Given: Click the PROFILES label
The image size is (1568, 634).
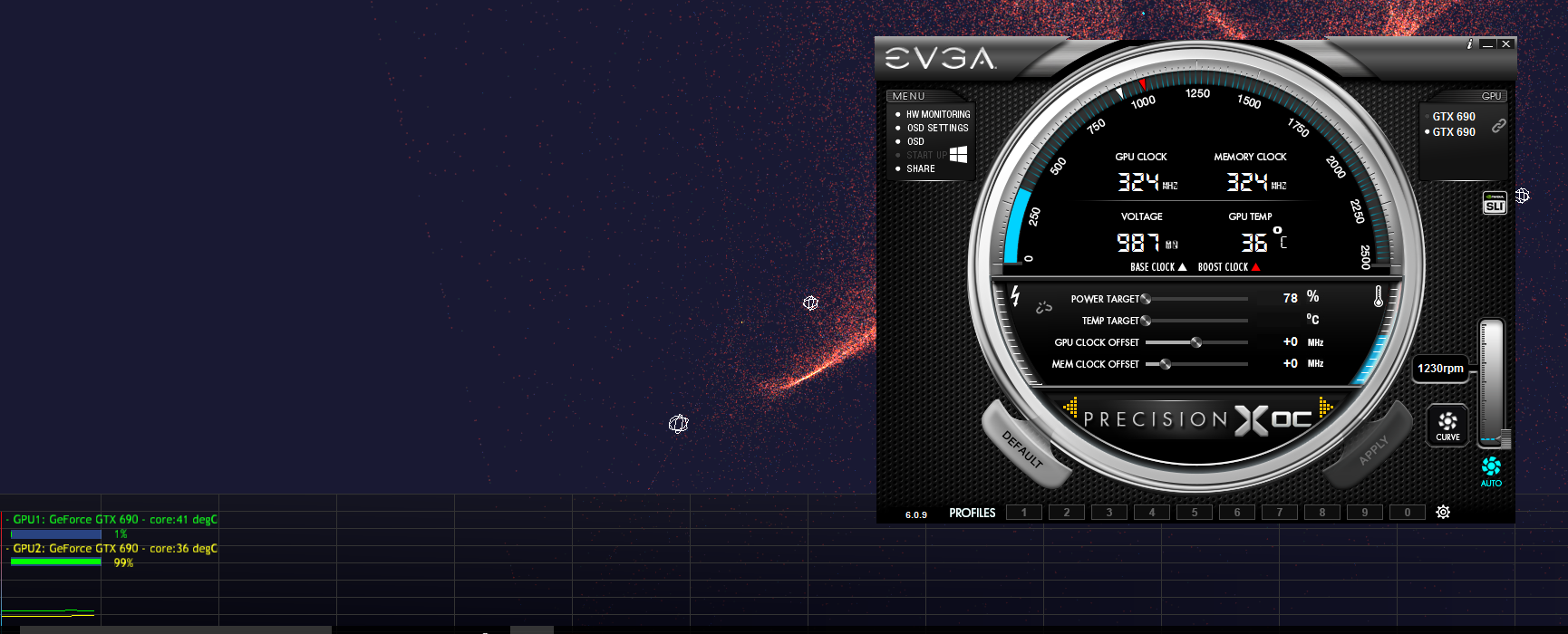Looking at the screenshot, I should tap(973, 513).
